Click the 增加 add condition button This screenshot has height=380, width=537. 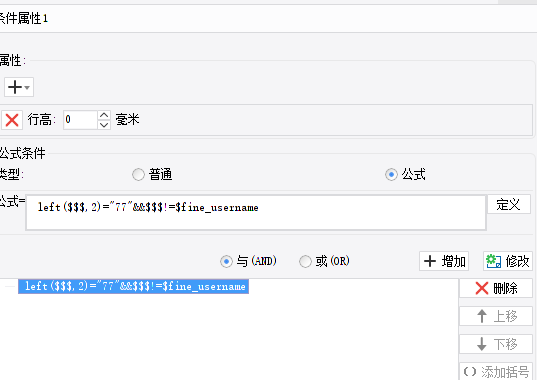pyautogui.click(x=444, y=261)
